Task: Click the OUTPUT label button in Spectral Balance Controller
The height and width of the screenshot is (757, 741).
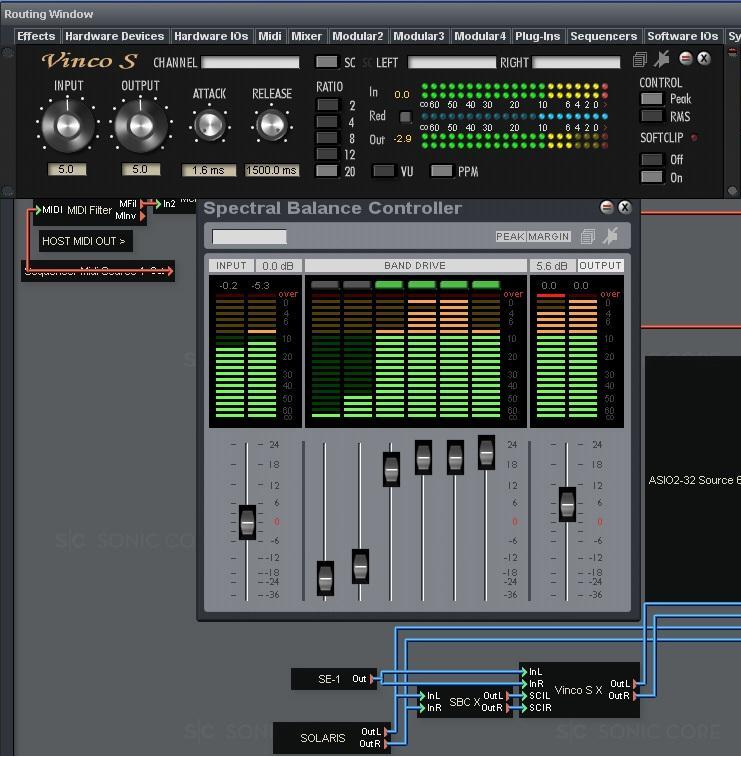Action: 600,266
